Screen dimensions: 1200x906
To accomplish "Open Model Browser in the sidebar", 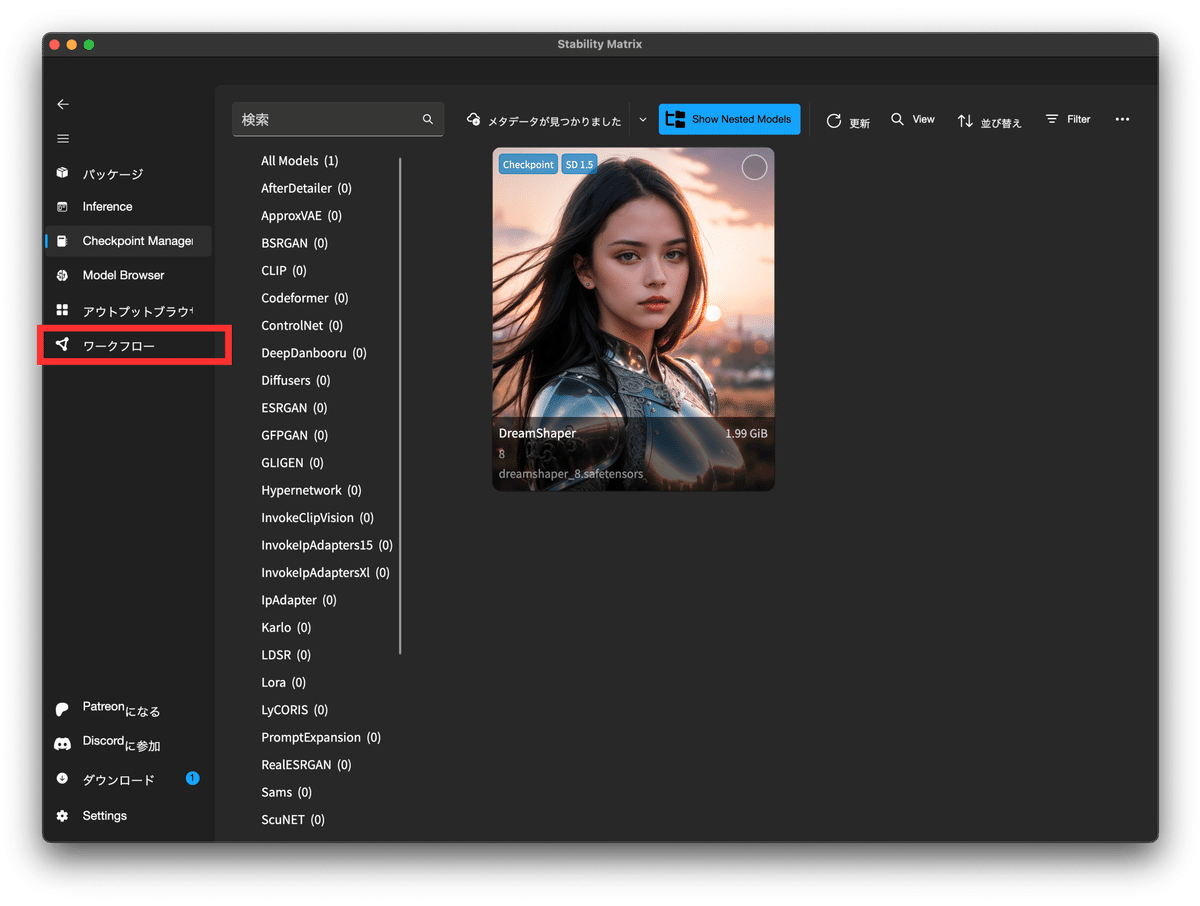I will tap(128, 275).
